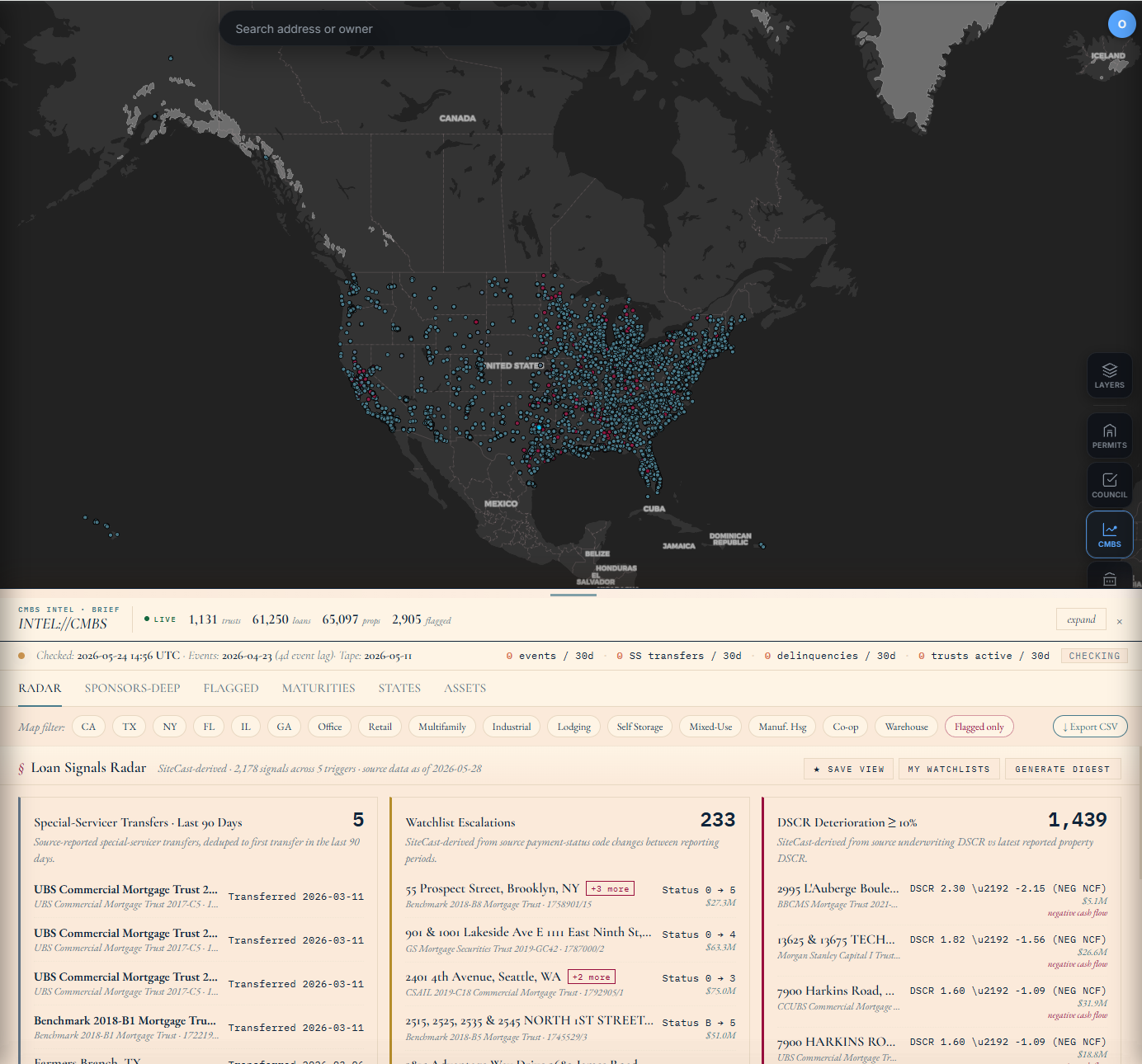Toggle the TX map filter
The image size is (1142, 1064).
(x=130, y=727)
